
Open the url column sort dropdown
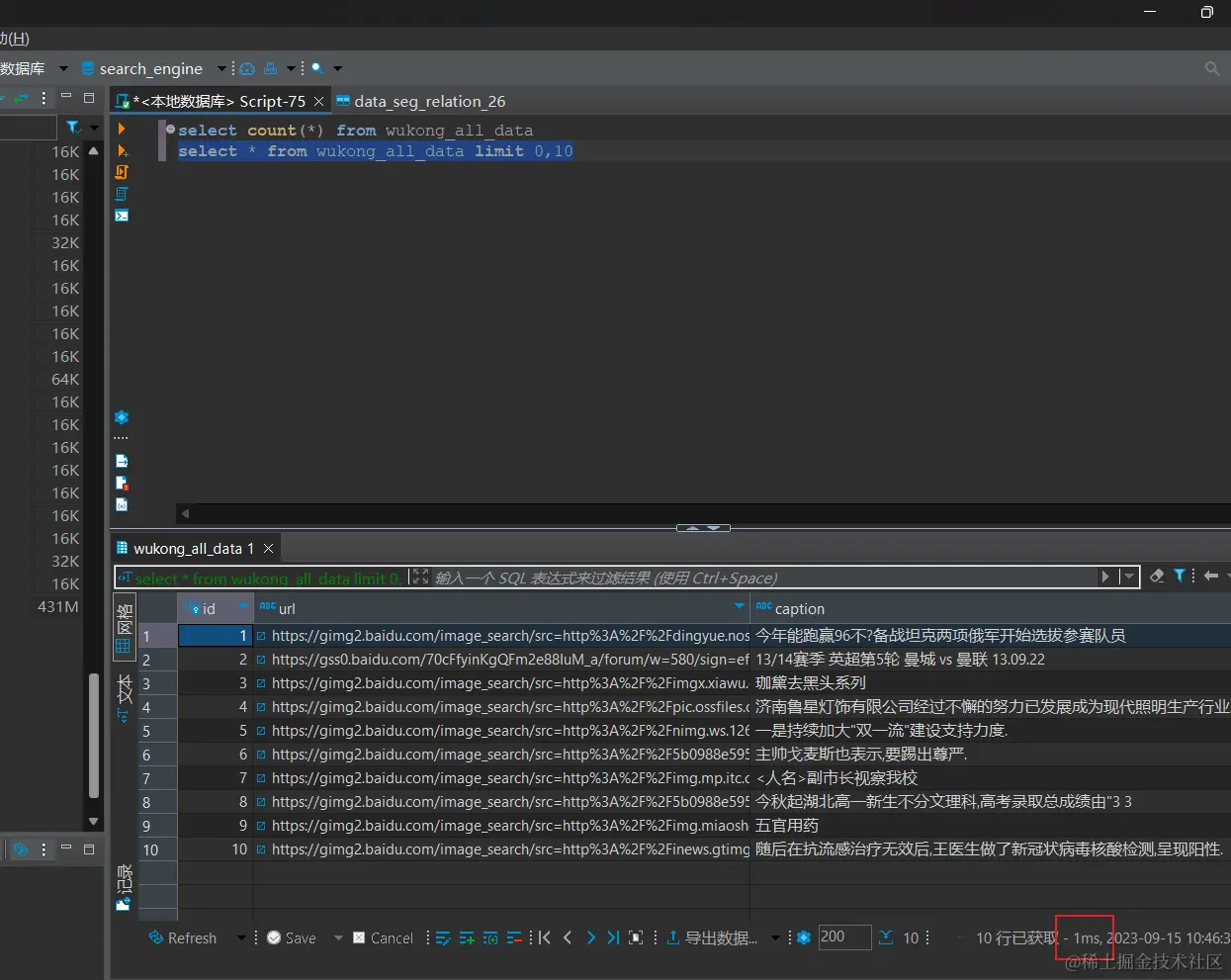coord(739,605)
